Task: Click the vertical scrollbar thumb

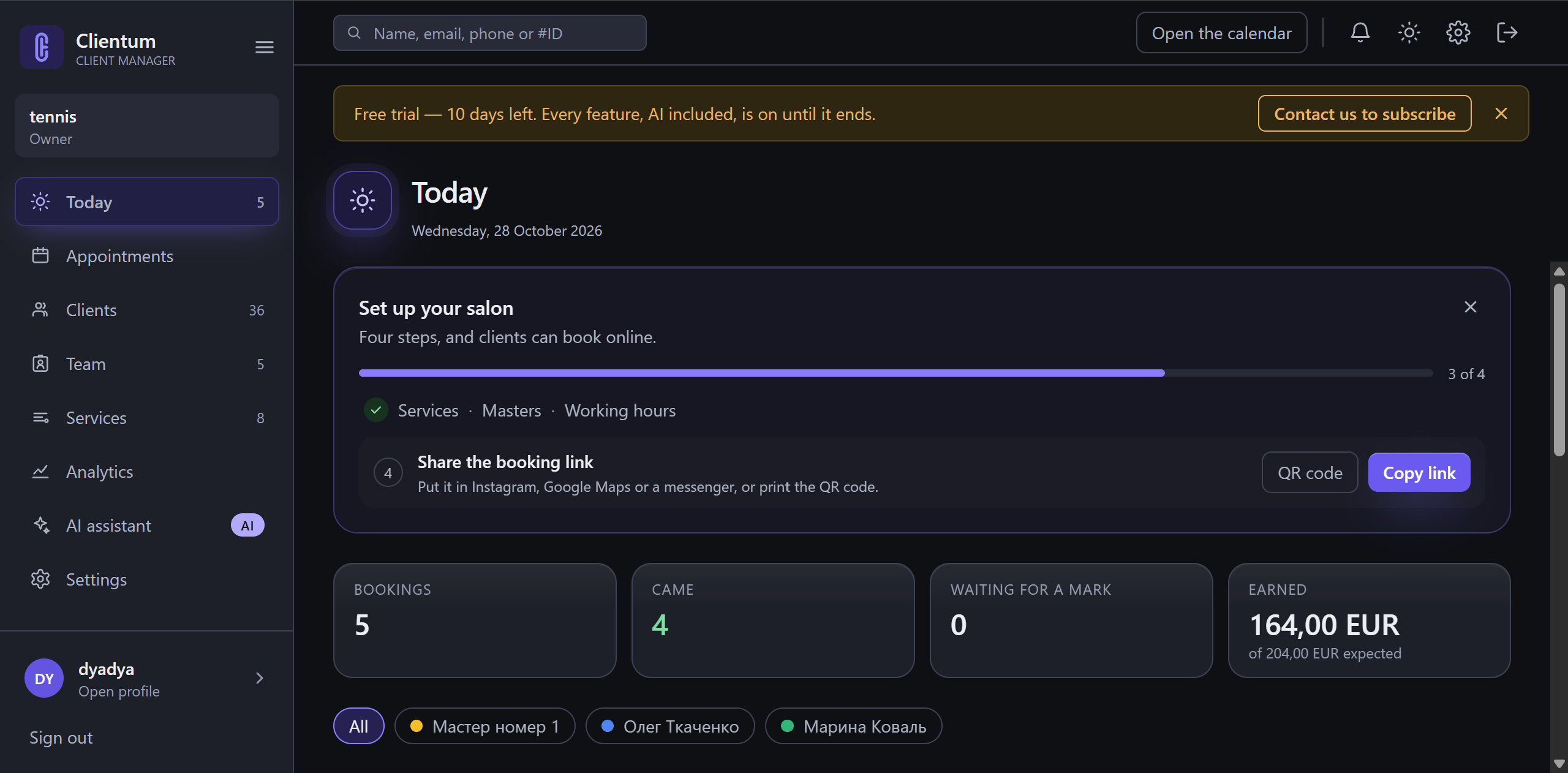Action: (x=1559, y=369)
